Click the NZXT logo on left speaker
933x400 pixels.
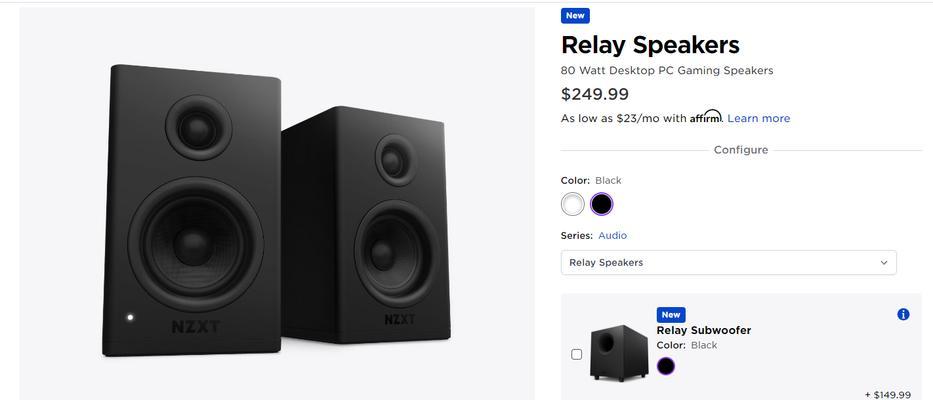196,327
